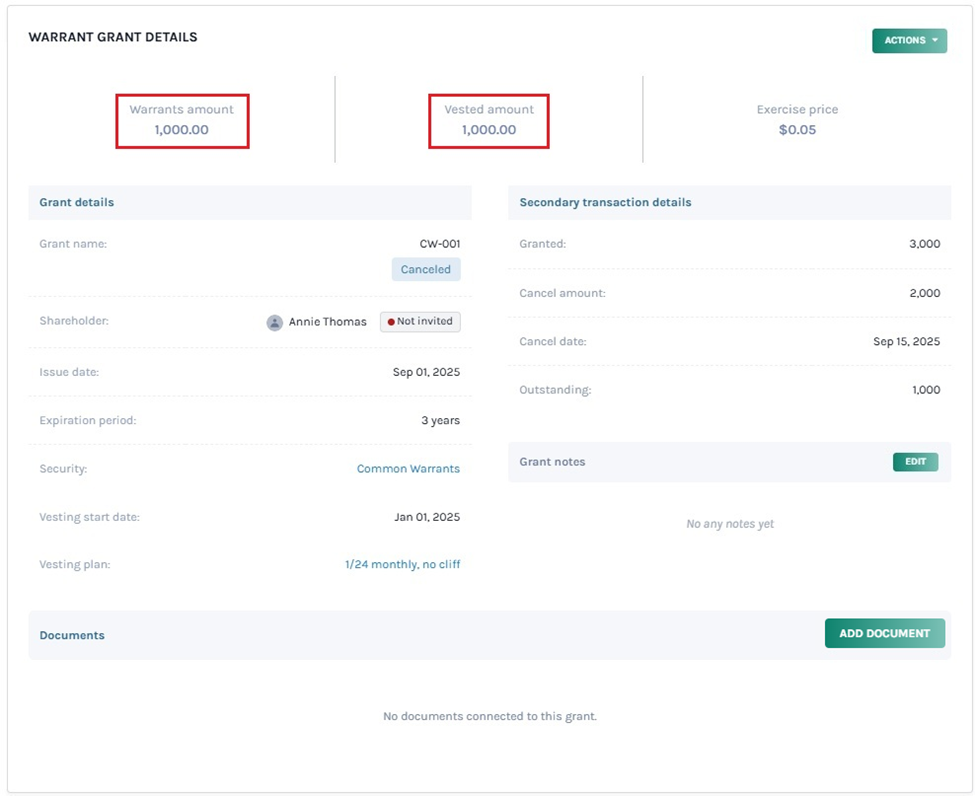Click Annie Thomas's avatar icon

274,322
